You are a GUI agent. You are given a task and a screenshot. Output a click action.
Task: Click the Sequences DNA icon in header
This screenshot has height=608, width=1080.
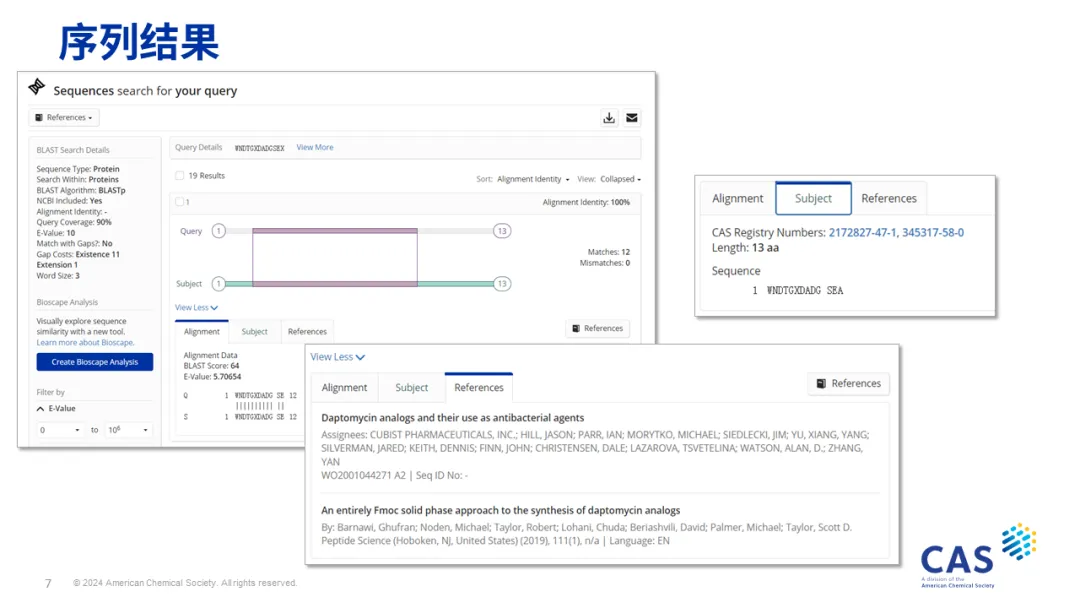tap(37, 87)
